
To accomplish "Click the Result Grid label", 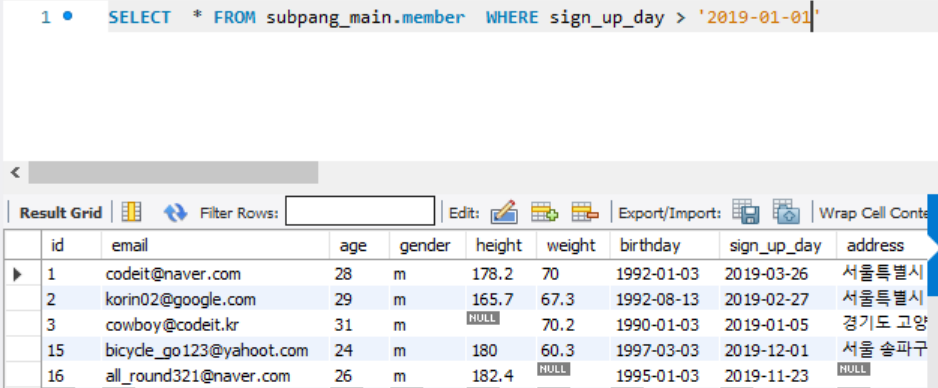I will (60, 213).
